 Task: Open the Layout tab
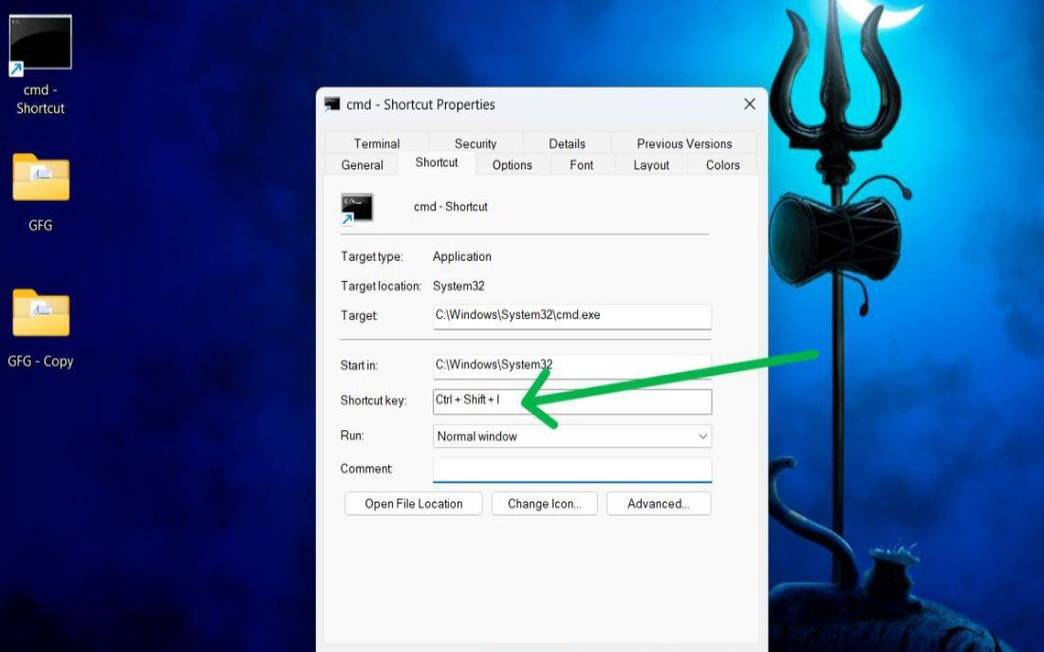tap(651, 164)
